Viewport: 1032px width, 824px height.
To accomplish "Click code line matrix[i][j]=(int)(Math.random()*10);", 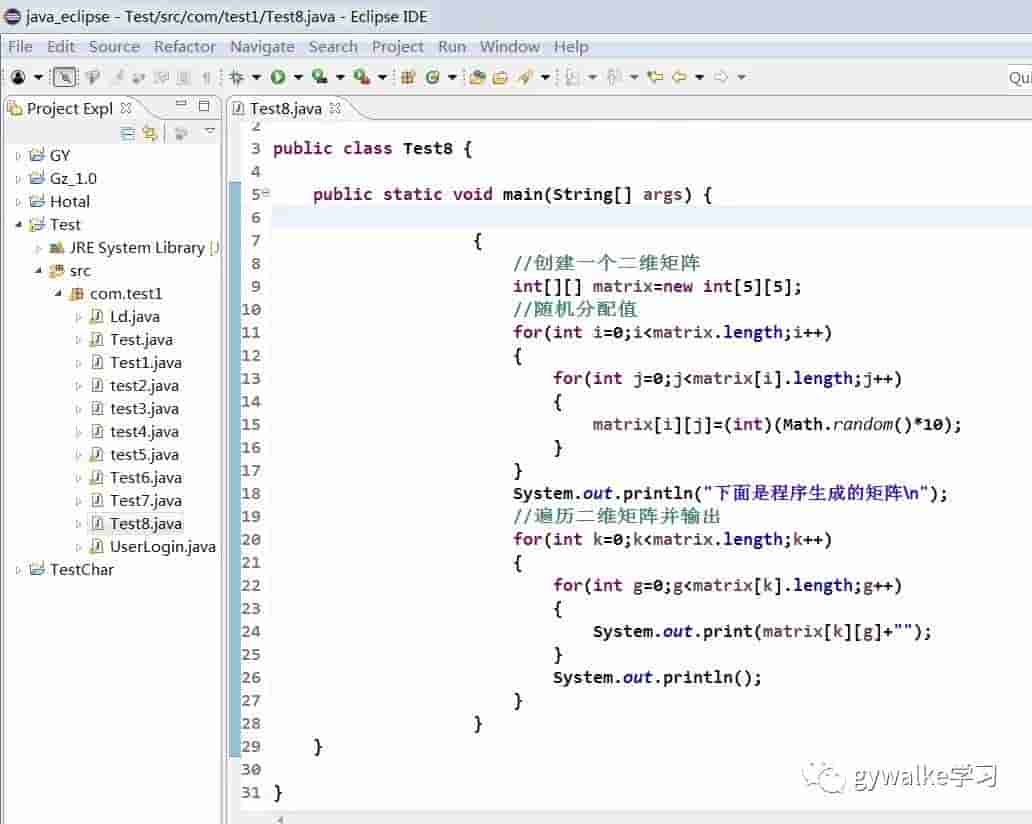I will (x=777, y=425).
